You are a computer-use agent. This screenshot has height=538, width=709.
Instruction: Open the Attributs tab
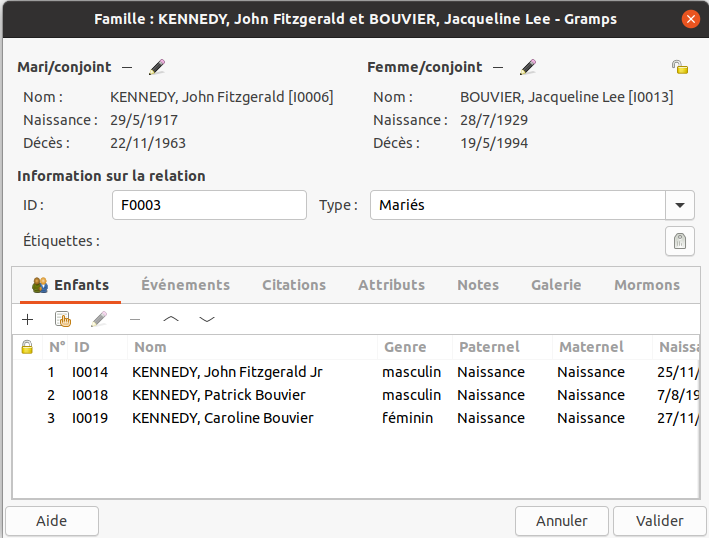pyautogui.click(x=392, y=285)
